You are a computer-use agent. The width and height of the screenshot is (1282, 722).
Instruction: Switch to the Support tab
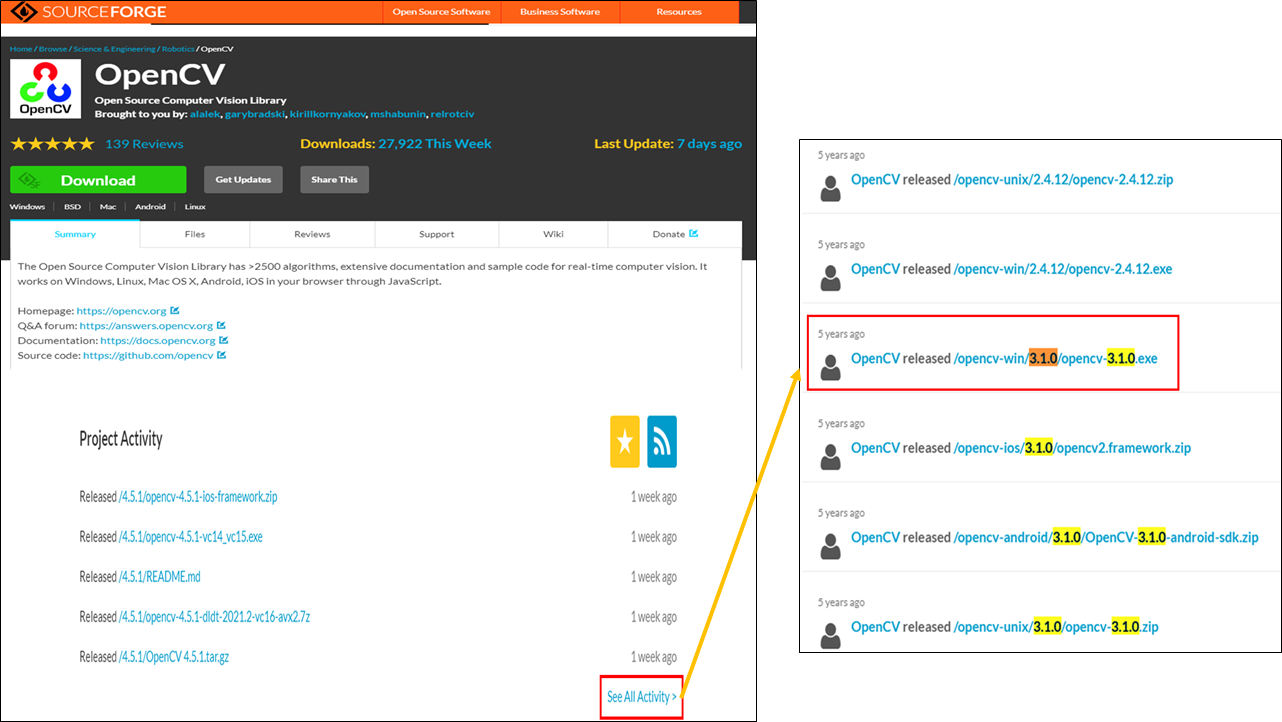point(436,234)
